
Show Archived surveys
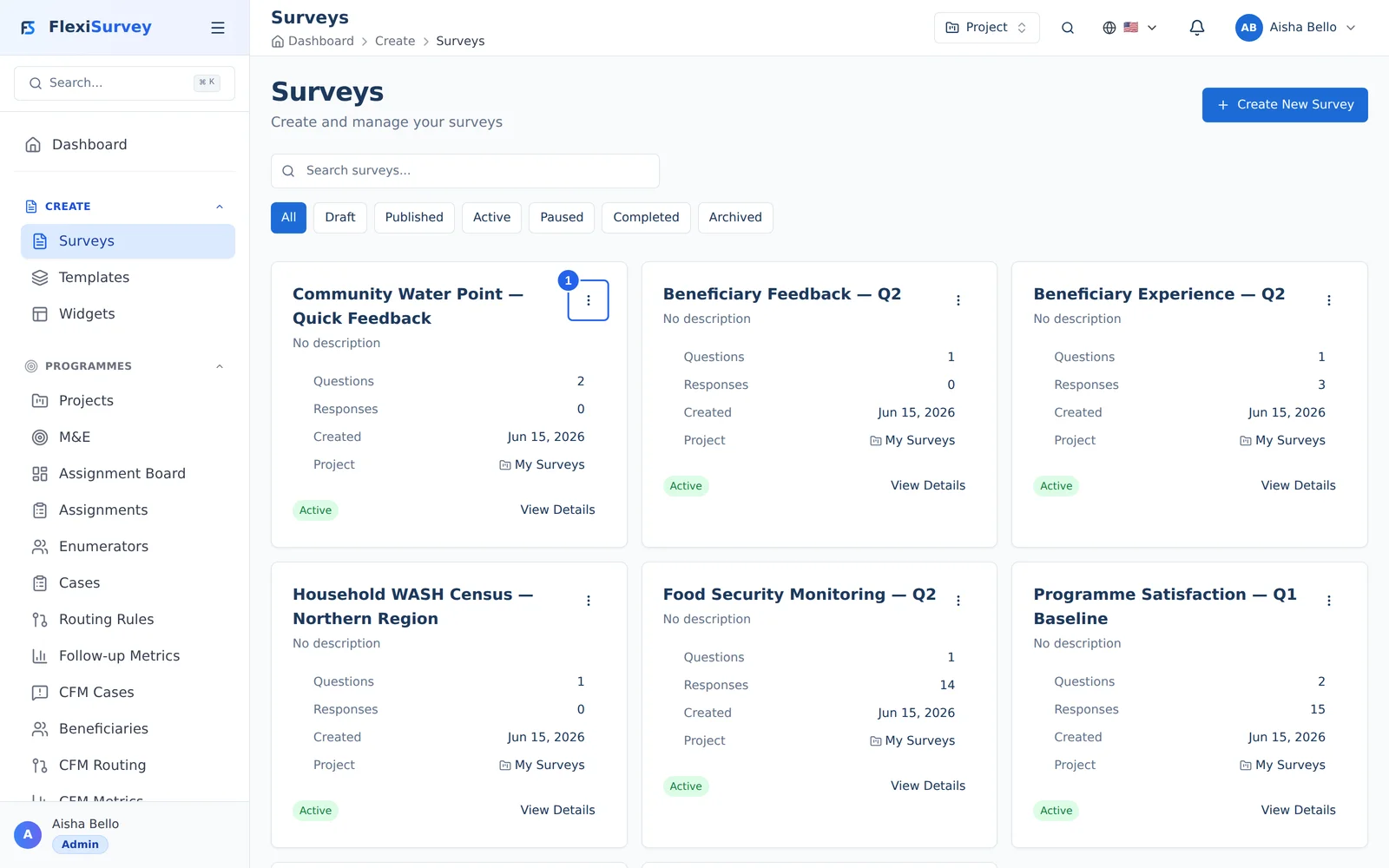pos(735,218)
